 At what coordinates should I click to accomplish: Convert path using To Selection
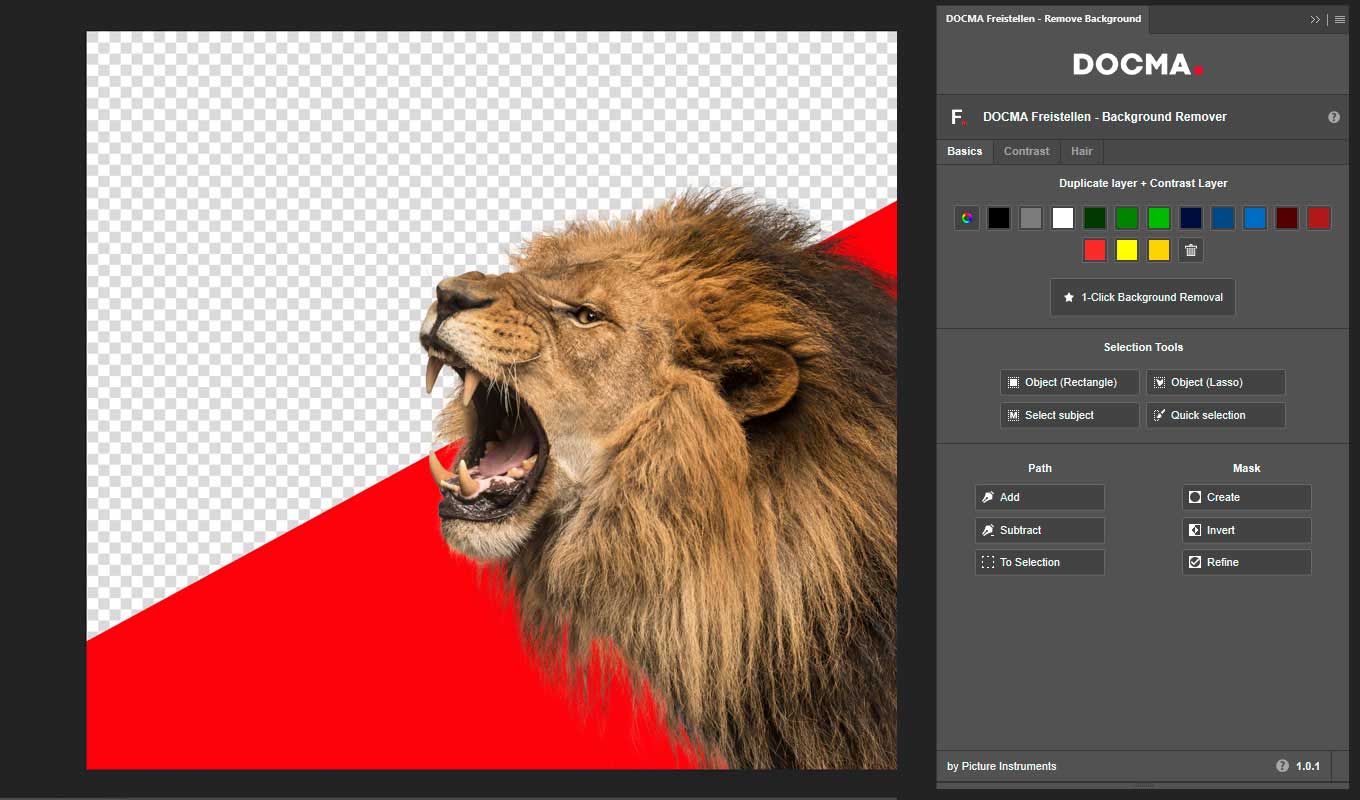click(1039, 562)
